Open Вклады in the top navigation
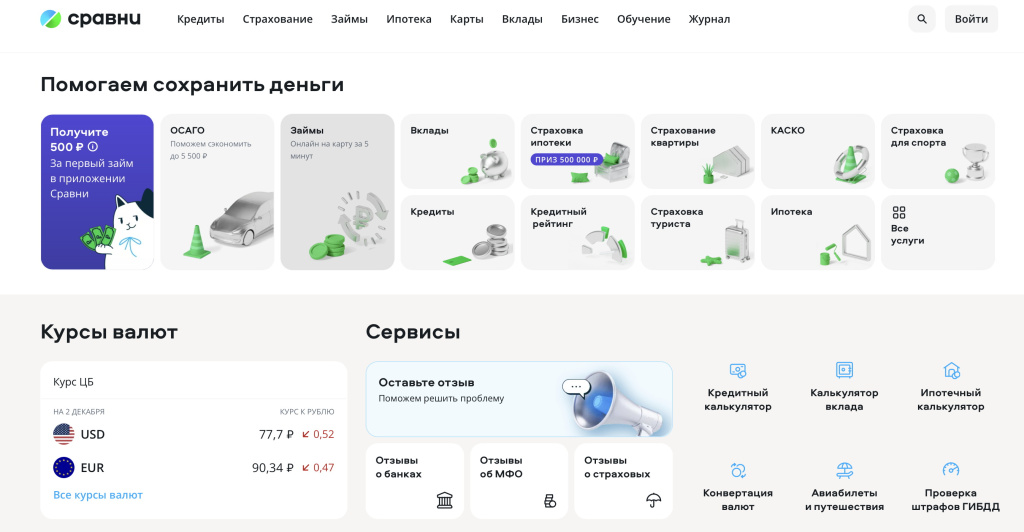Viewport: 1024px width, 532px height. point(522,19)
